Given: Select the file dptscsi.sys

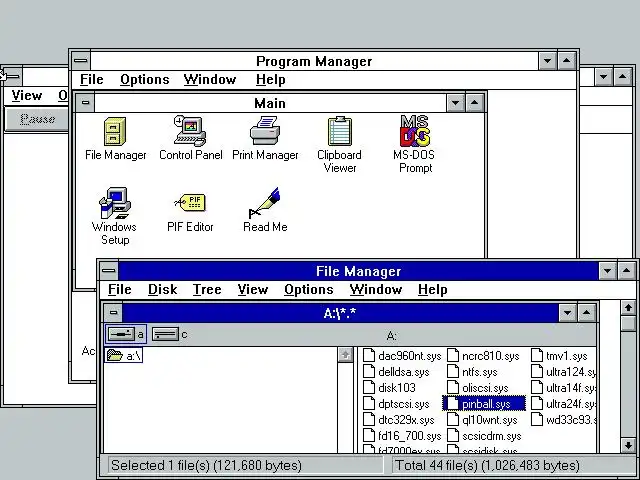Looking at the screenshot, I should click(396, 404).
